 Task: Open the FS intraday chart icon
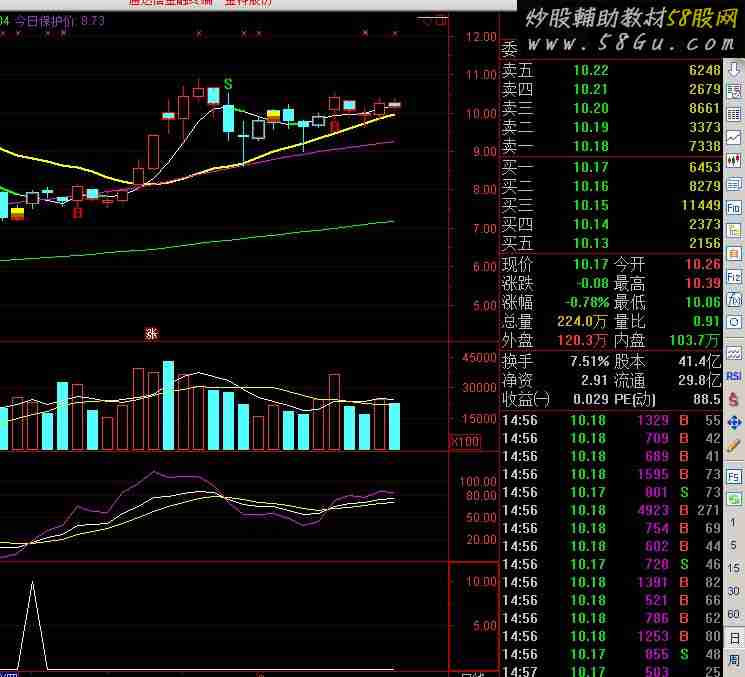click(x=734, y=477)
